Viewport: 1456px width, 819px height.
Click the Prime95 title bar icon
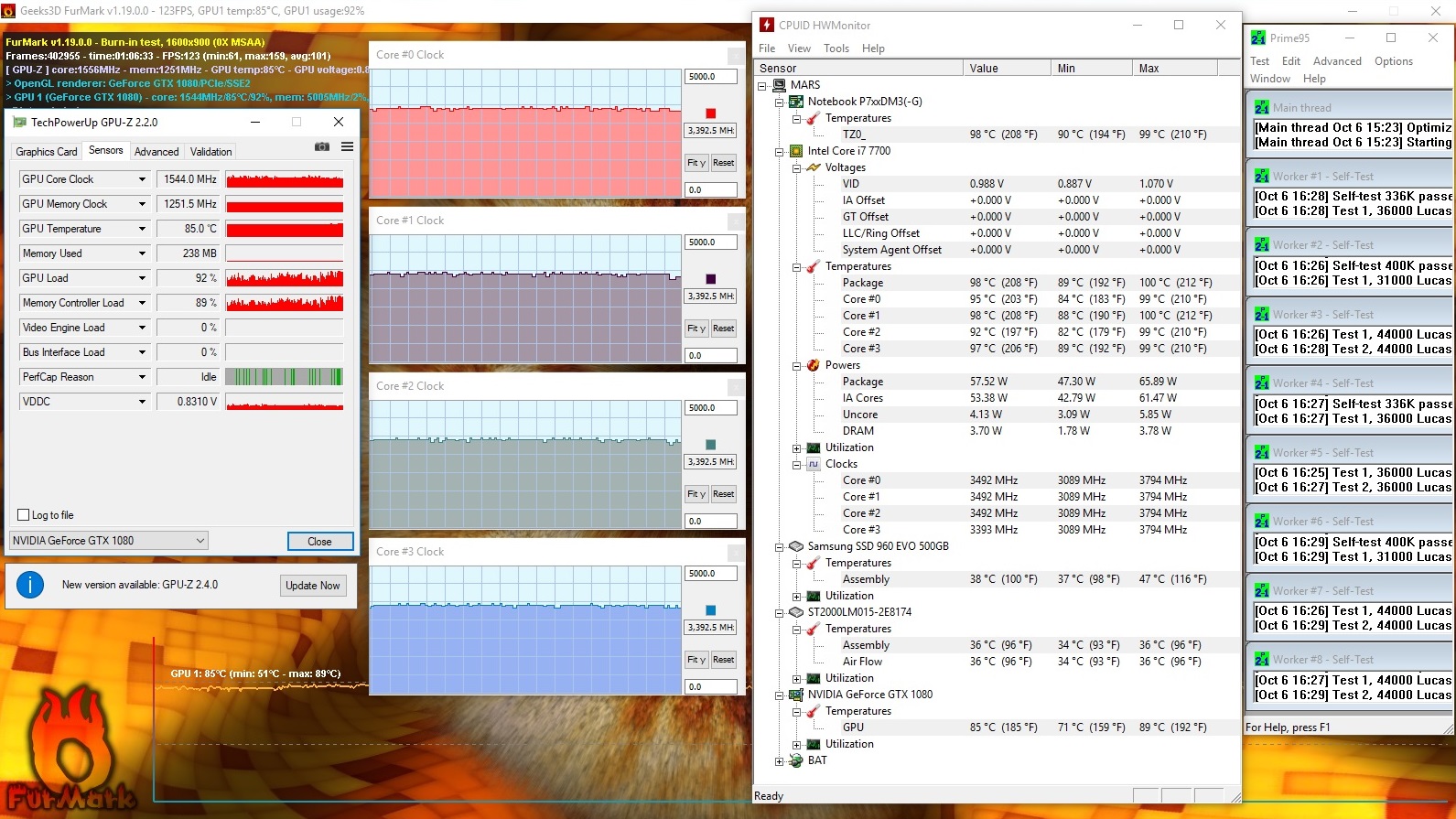point(1258,38)
